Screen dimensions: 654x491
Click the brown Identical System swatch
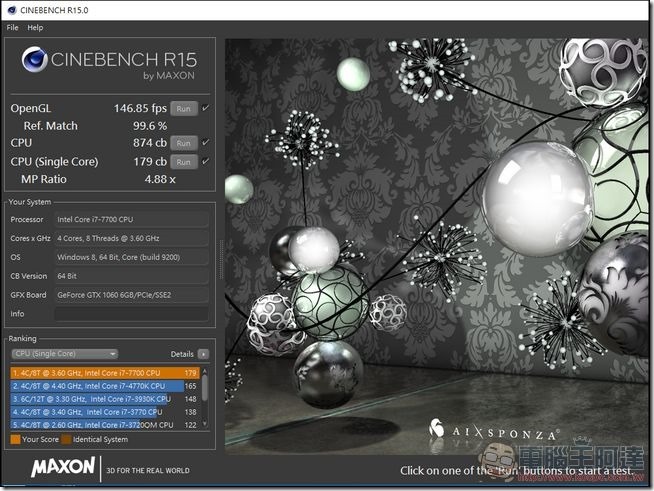point(66,439)
